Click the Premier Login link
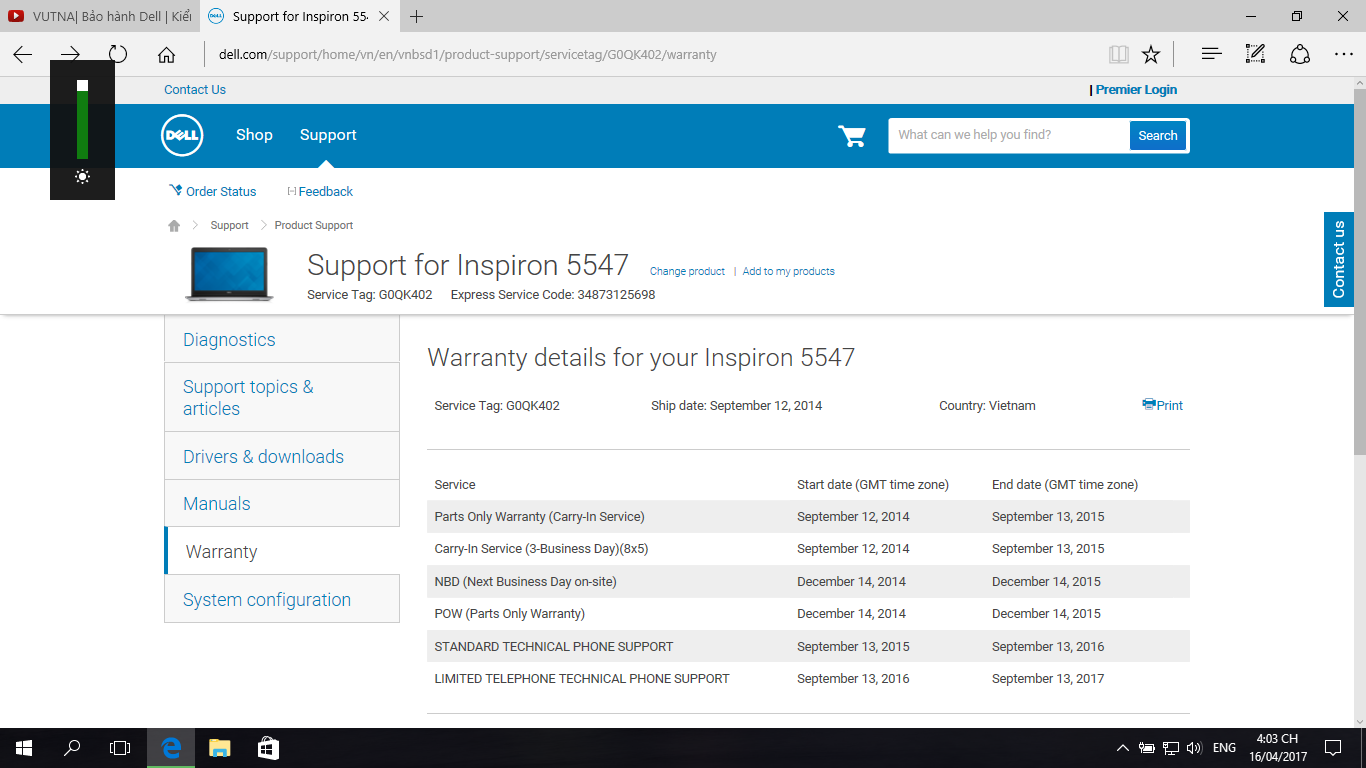Viewport: 1366px width, 768px height. [1136, 90]
